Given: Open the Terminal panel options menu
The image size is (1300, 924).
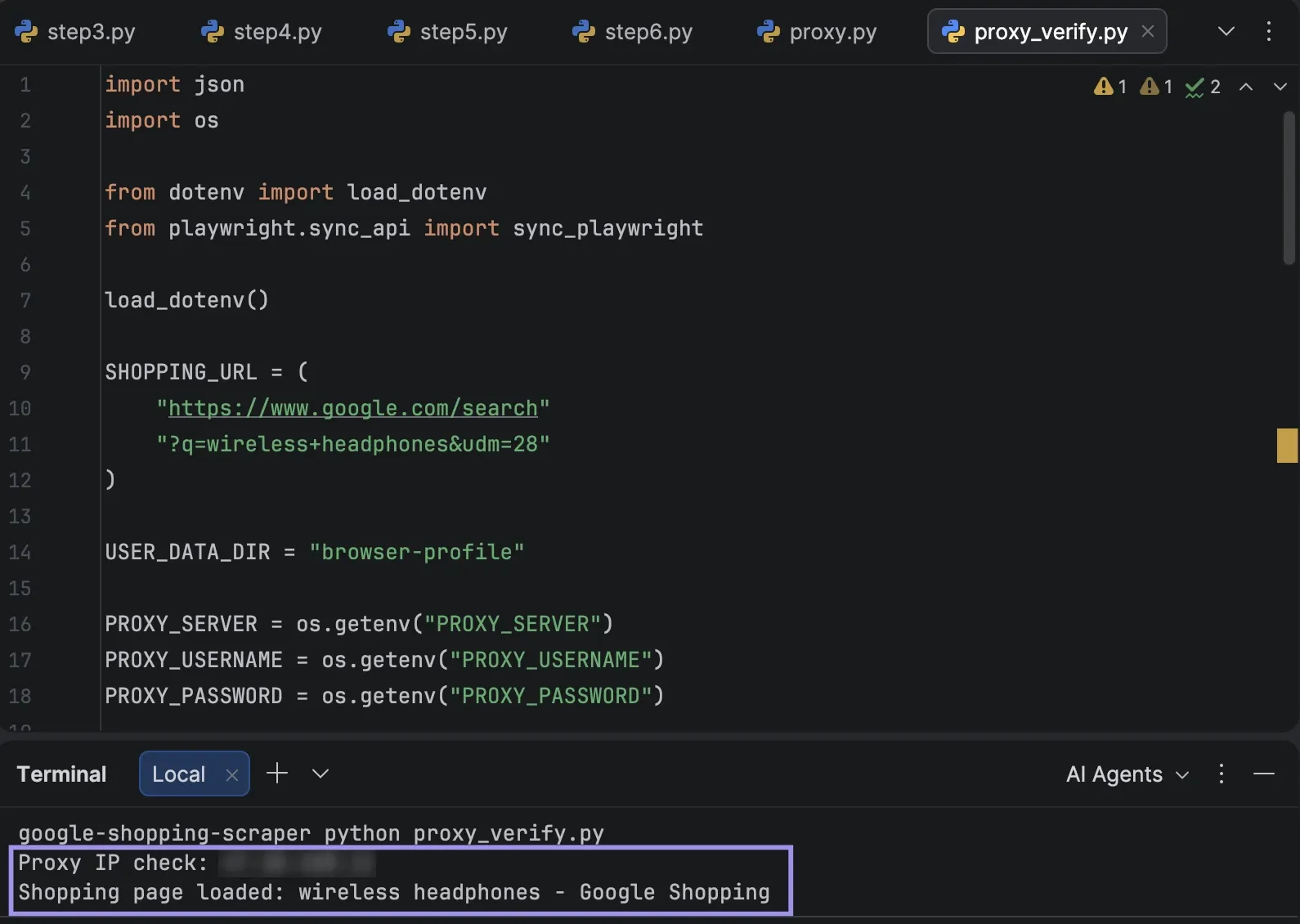Looking at the screenshot, I should 1222,774.
